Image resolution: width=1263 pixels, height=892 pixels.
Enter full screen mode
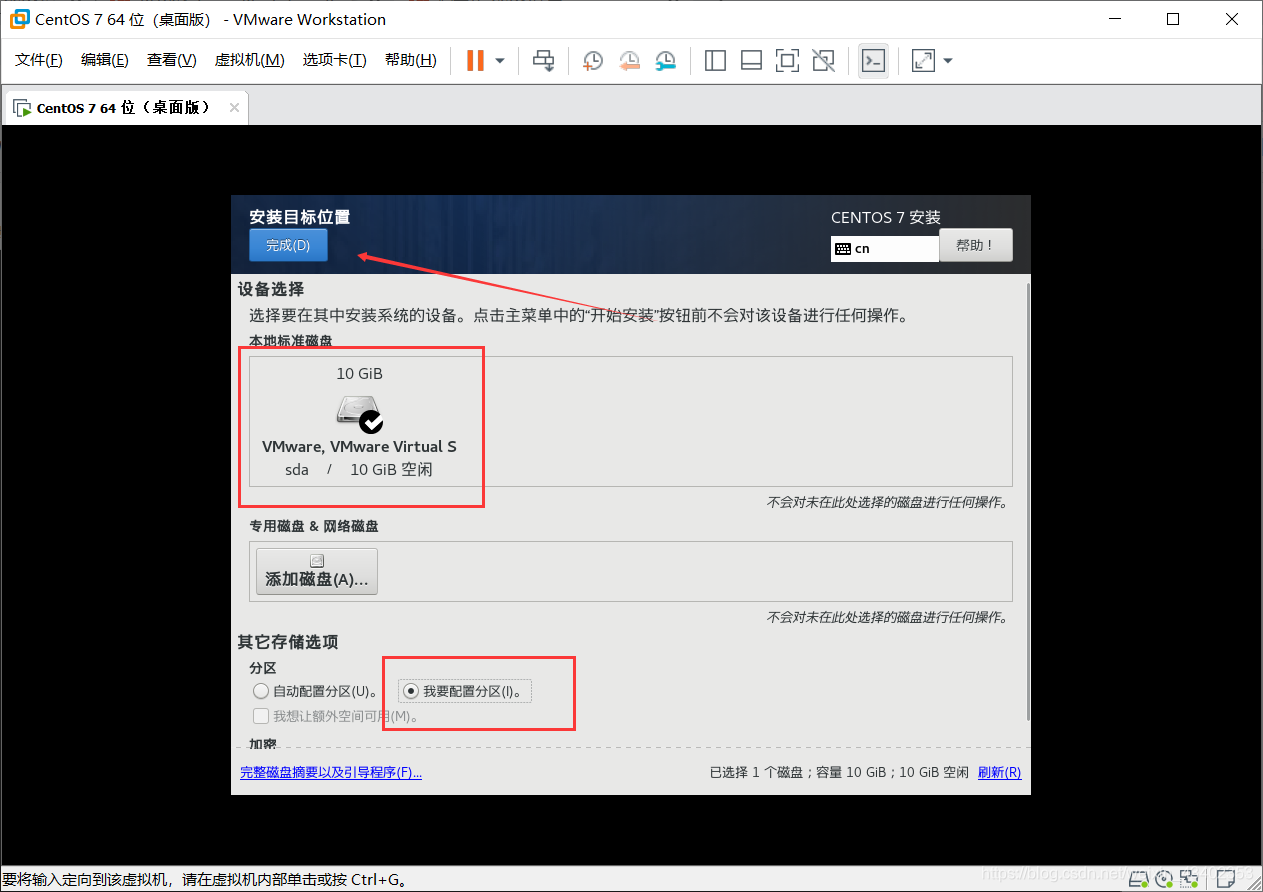pyautogui.click(x=787, y=61)
